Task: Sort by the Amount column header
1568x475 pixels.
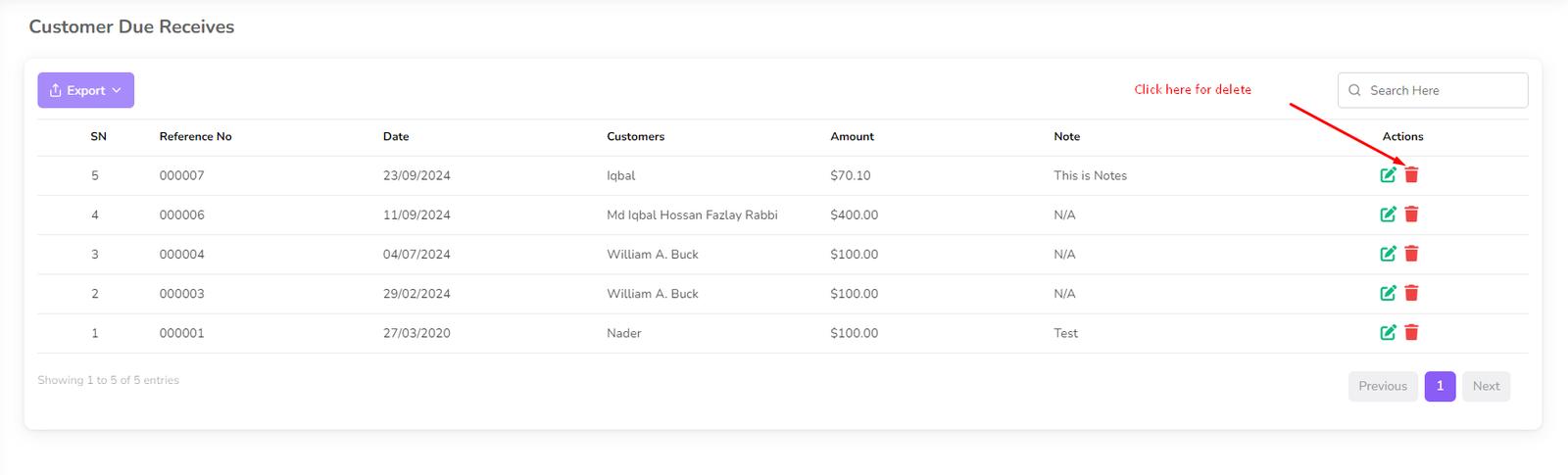Action: (852, 137)
